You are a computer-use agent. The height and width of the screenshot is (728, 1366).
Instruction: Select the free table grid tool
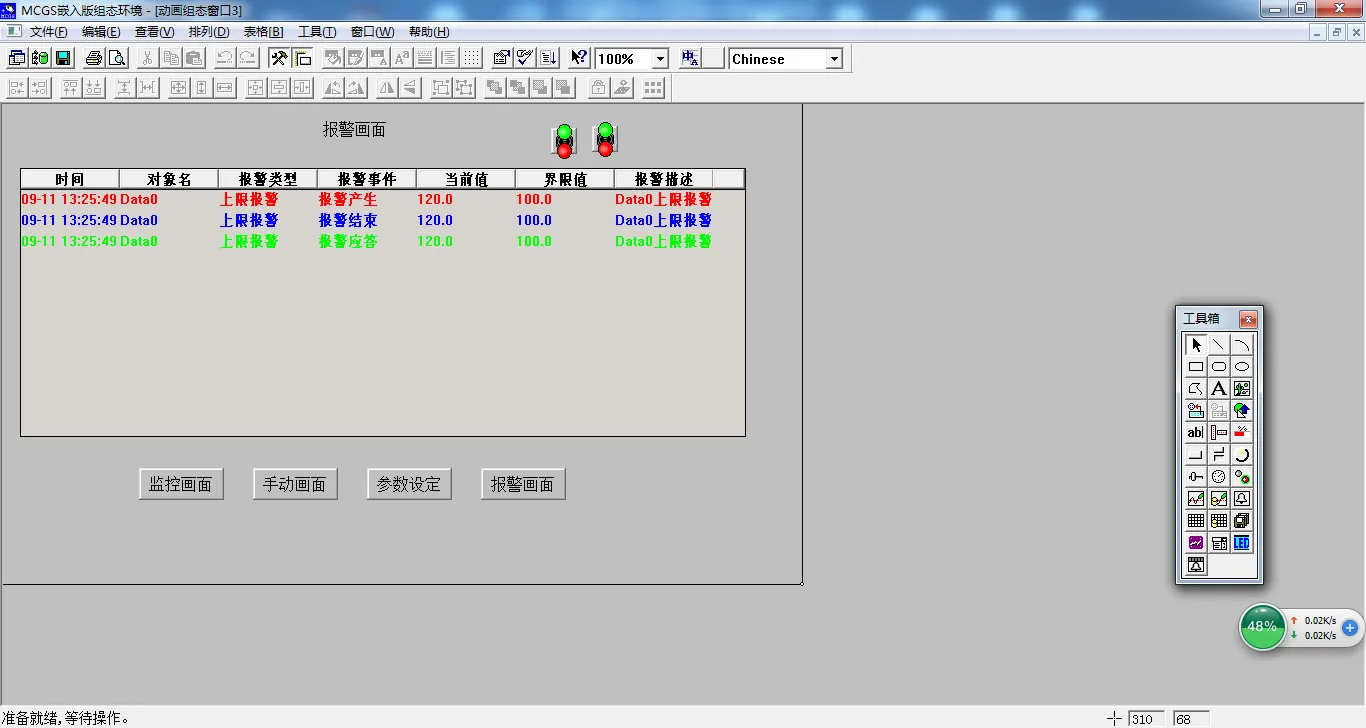(1196, 521)
